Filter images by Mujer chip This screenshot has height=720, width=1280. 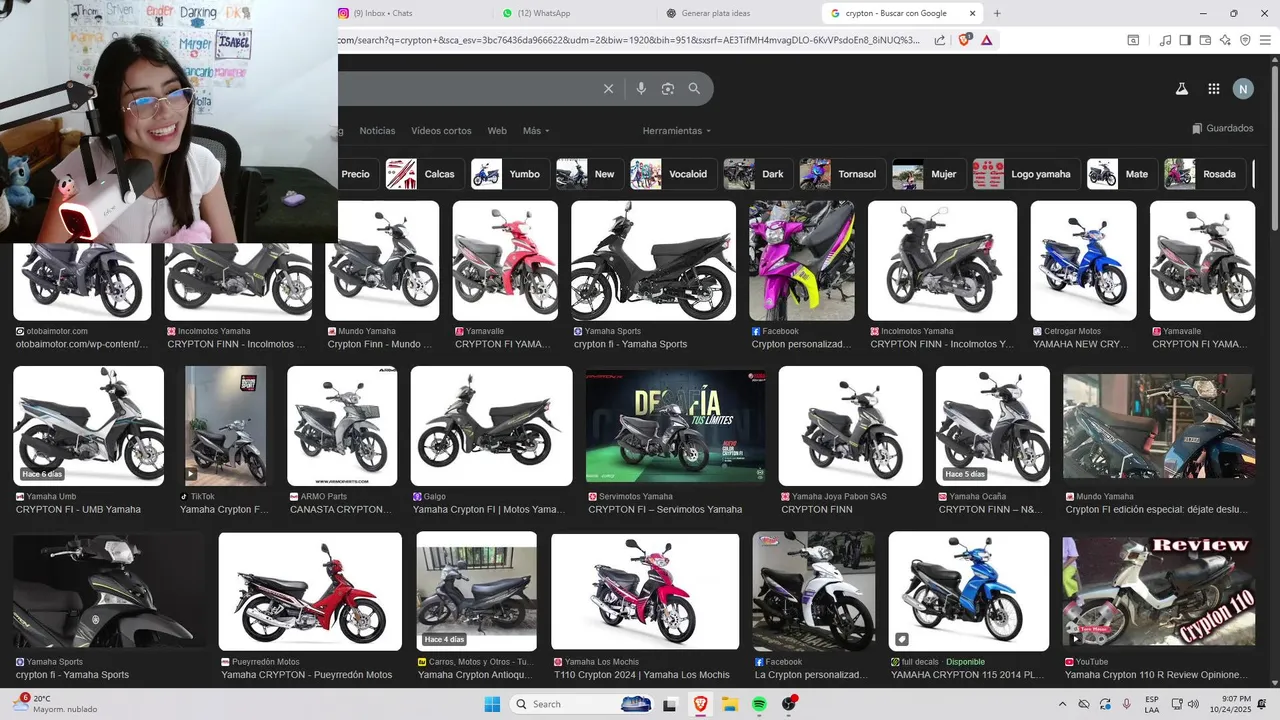pos(928,174)
